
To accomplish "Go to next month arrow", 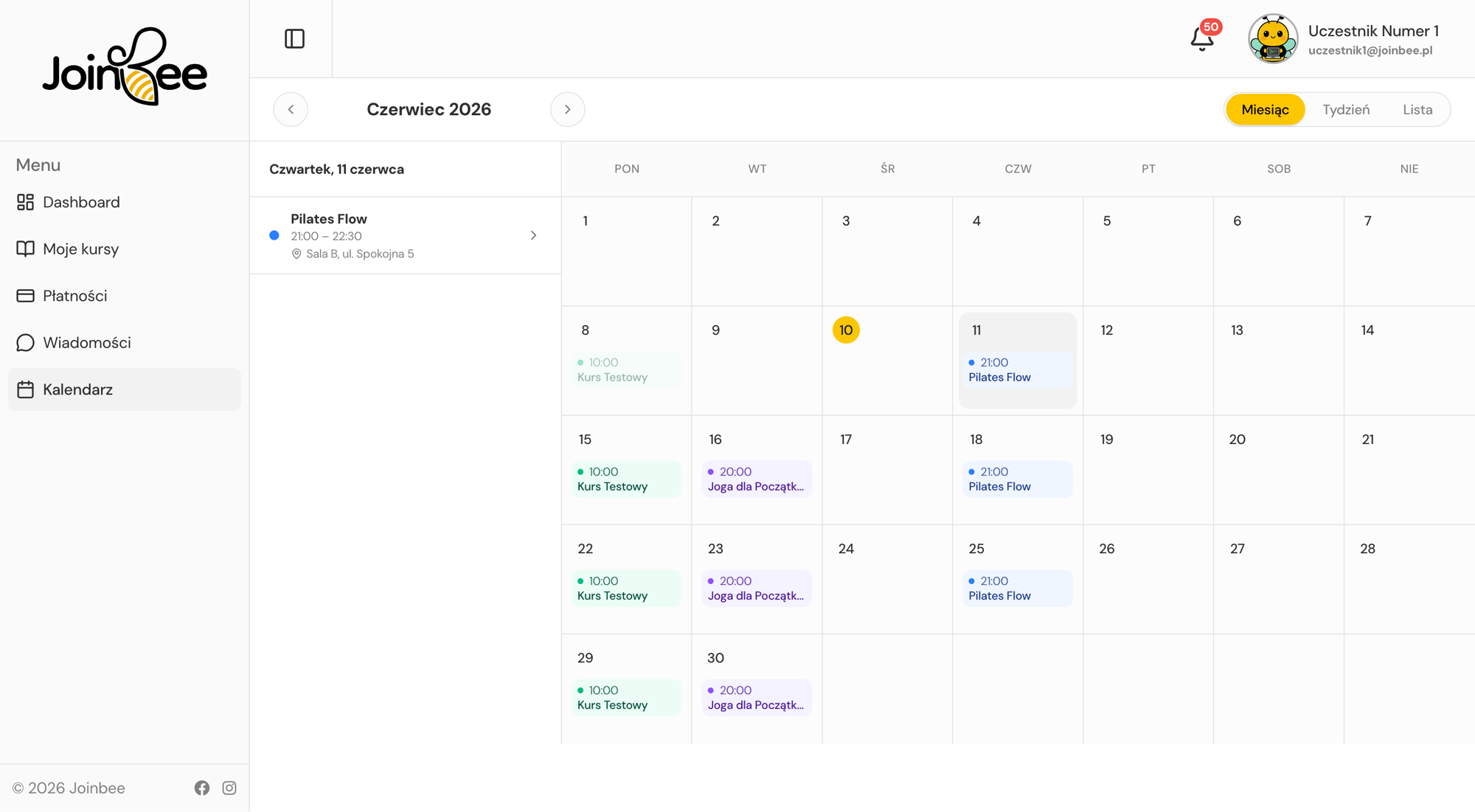I will click(x=567, y=109).
